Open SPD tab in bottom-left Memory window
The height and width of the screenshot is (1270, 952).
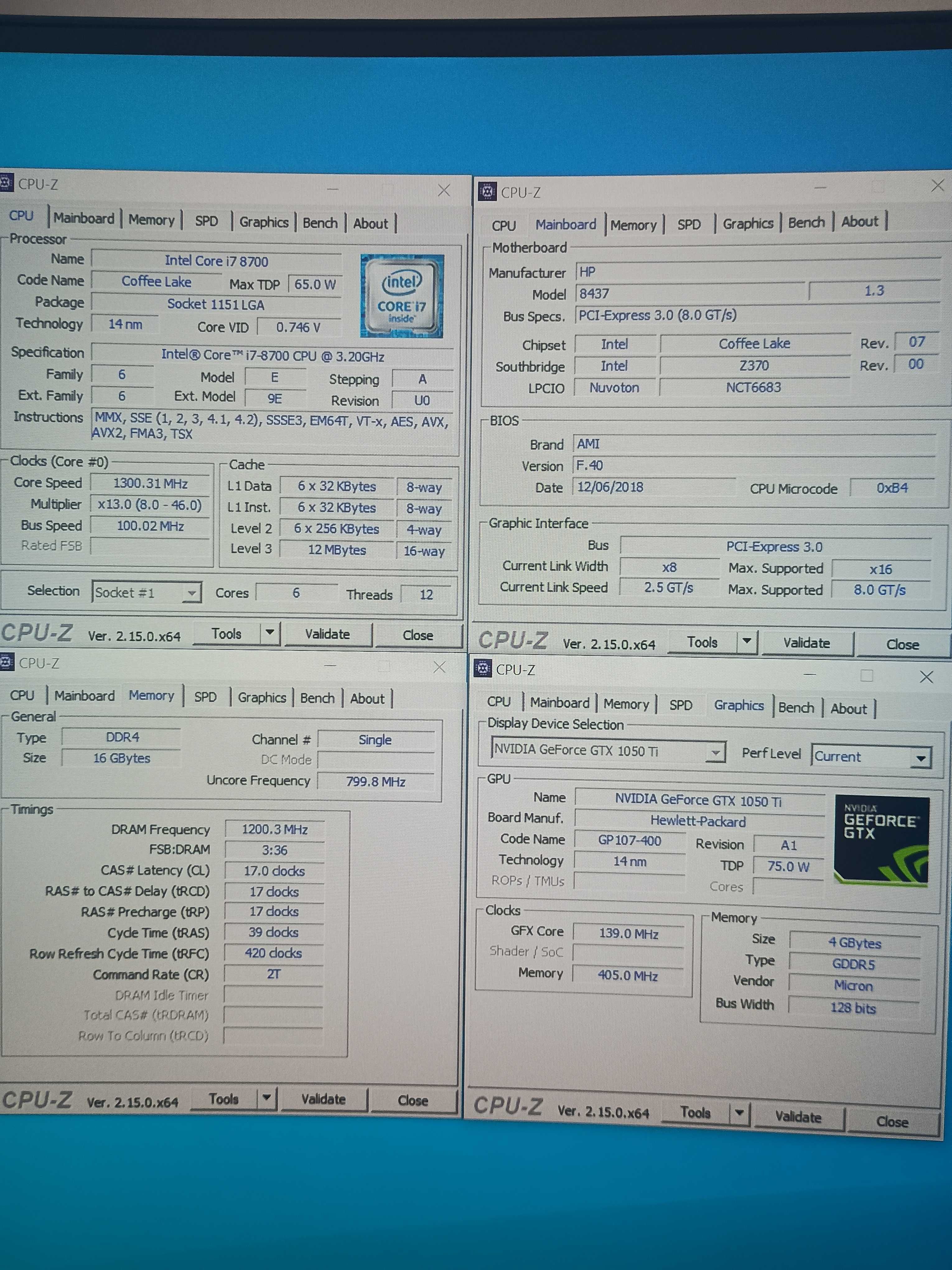tap(205, 697)
